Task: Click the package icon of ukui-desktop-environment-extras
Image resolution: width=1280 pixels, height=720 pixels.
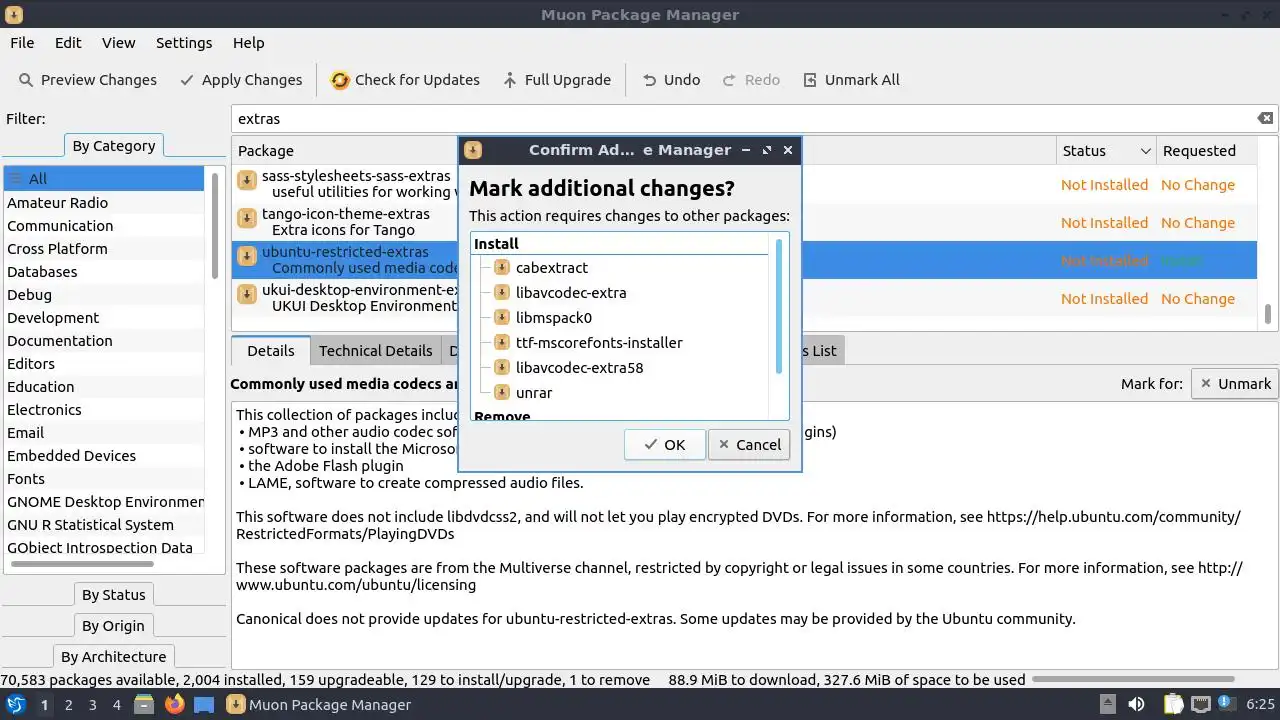Action: tap(246, 295)
